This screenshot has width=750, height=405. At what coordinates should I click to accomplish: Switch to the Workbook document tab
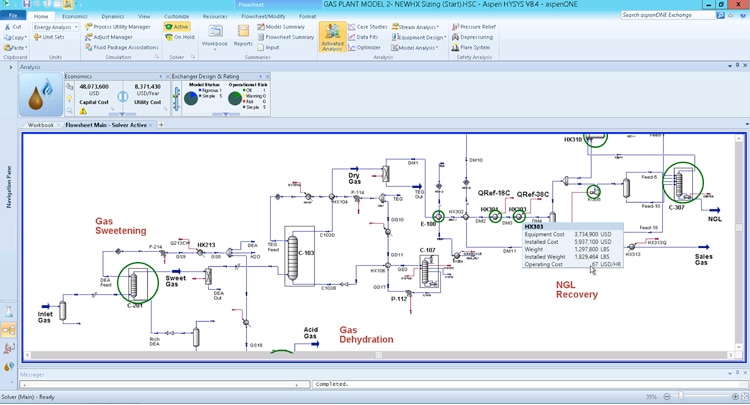pyautogui.click(x=41, y=125)
